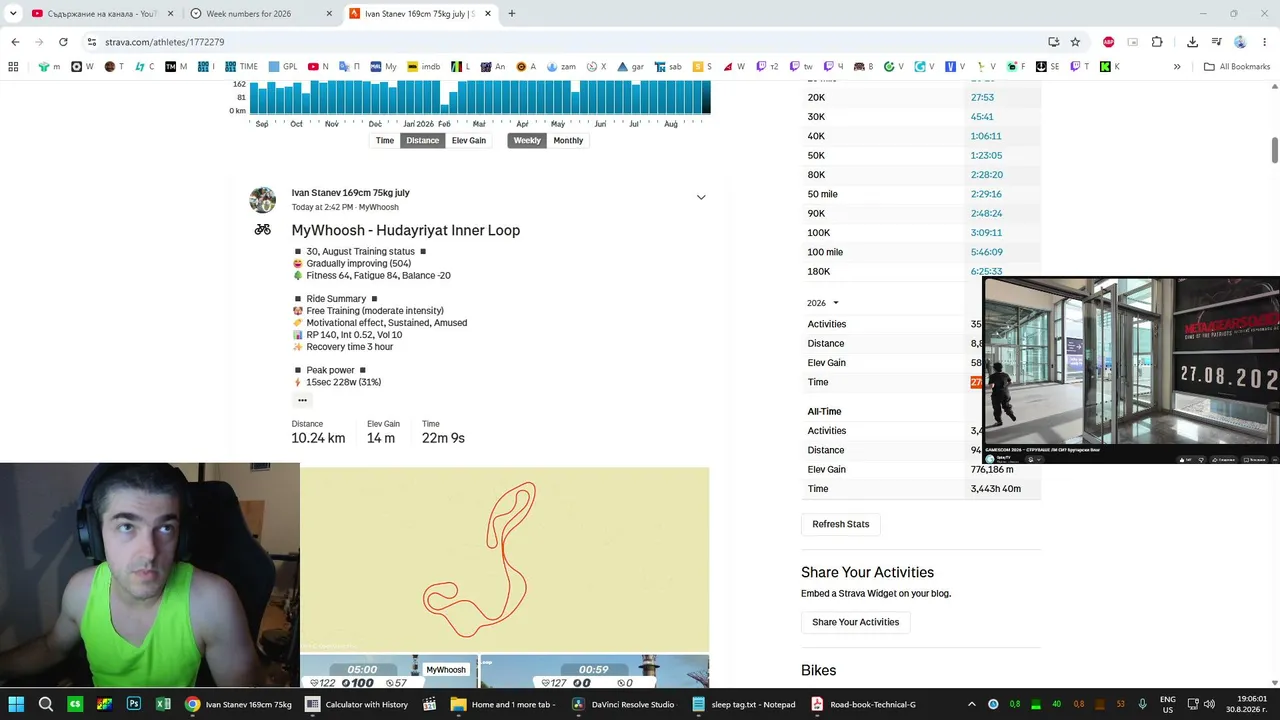Screen dimensions: 1280x720
Task: Switch to sleep tag.txt Notepad window
Action: coord(744,704)
